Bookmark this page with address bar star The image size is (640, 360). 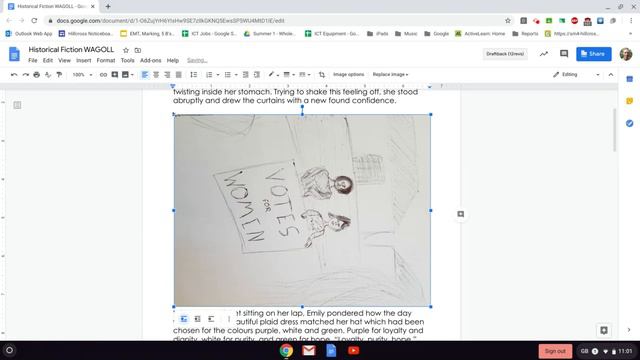(x=508, y=20)
